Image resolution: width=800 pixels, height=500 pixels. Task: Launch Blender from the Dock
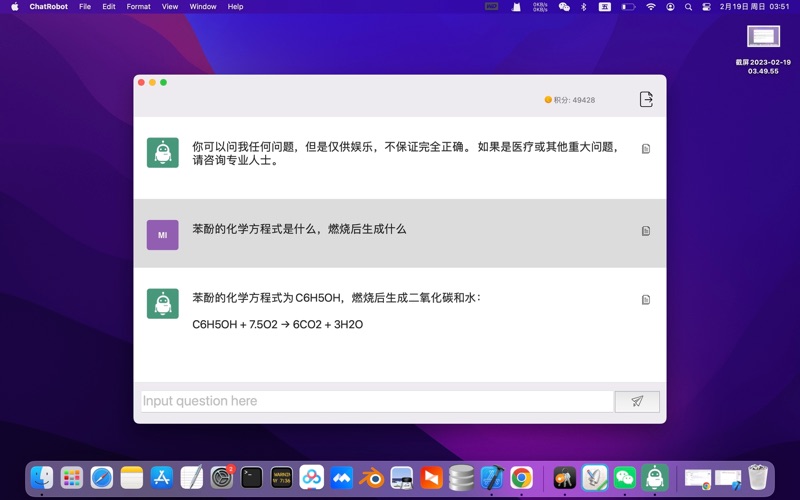pyautogui.click(x=371, y=478)
